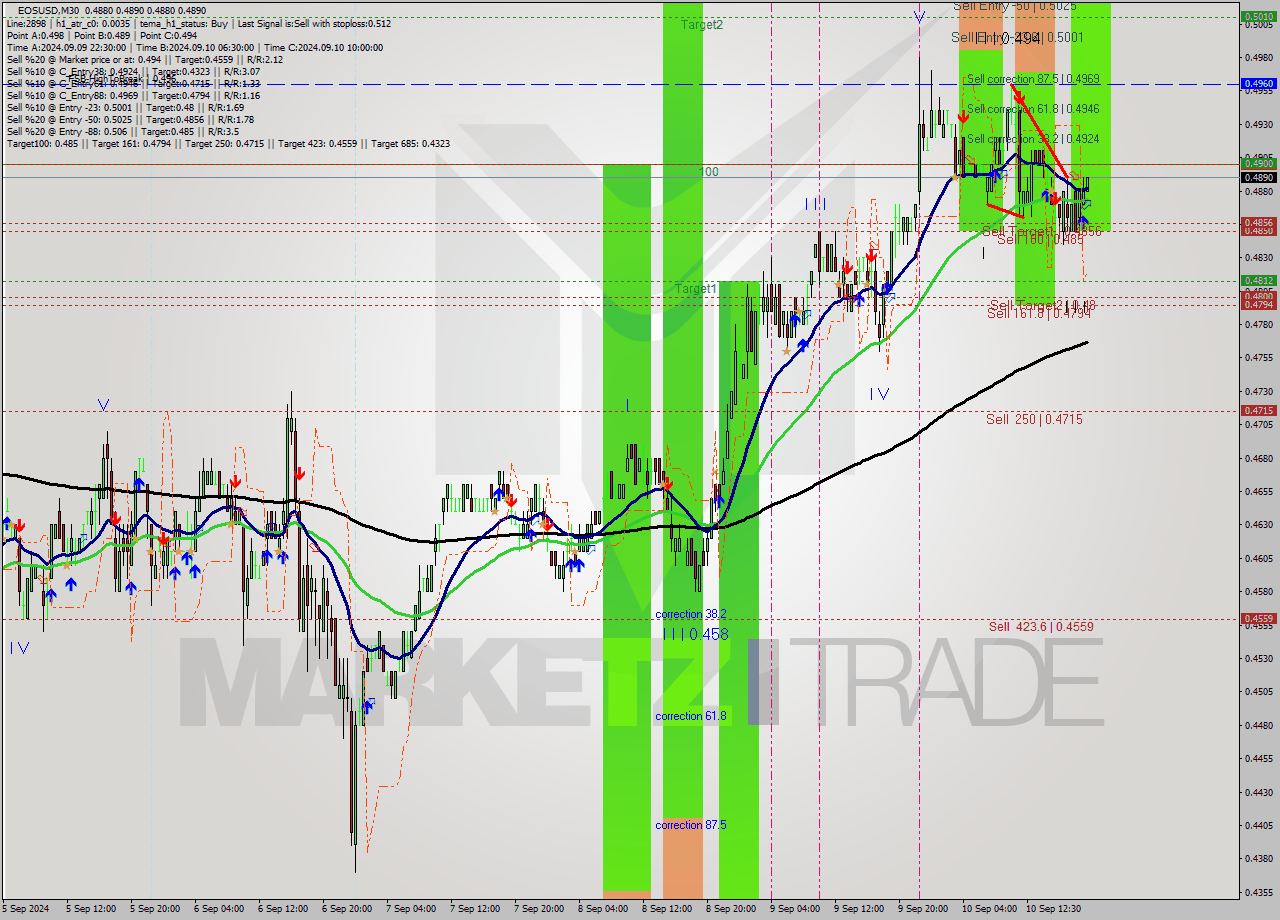Click '5 Sep 12:00' on the time axis
The width and height of the screenshot is (1280, 920).
(x=89, y=909)
